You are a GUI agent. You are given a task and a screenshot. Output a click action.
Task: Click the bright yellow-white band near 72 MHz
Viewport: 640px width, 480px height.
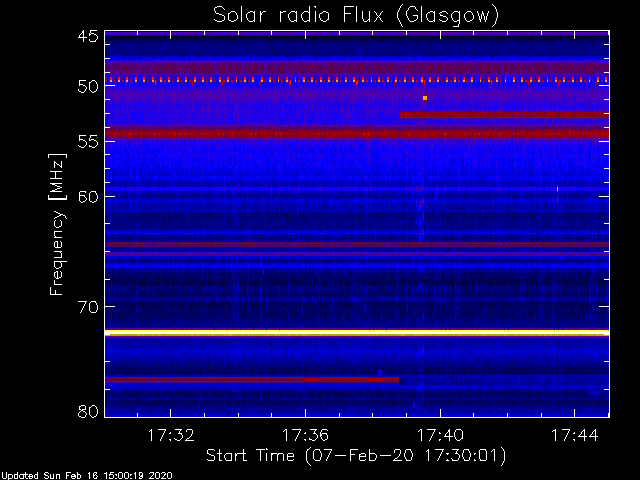pos(357,333)
